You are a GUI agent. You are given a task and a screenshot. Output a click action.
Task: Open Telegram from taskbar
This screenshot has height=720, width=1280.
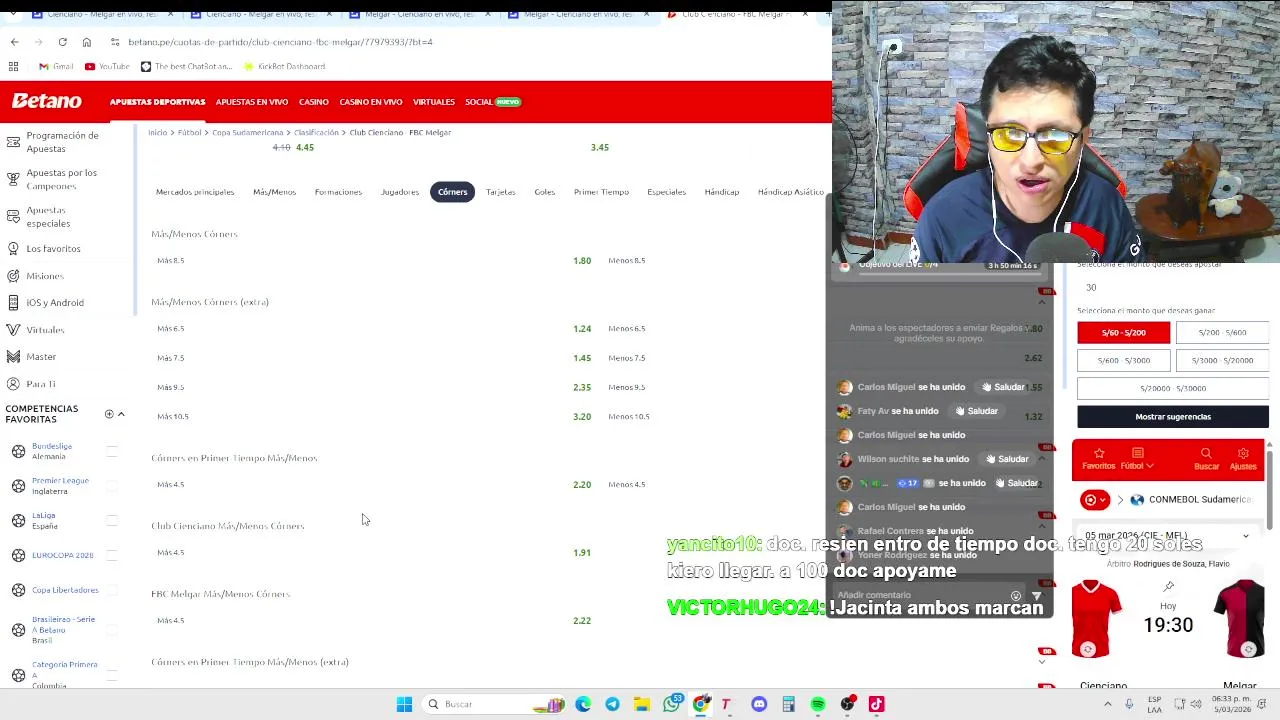click(x=612, y=704)
